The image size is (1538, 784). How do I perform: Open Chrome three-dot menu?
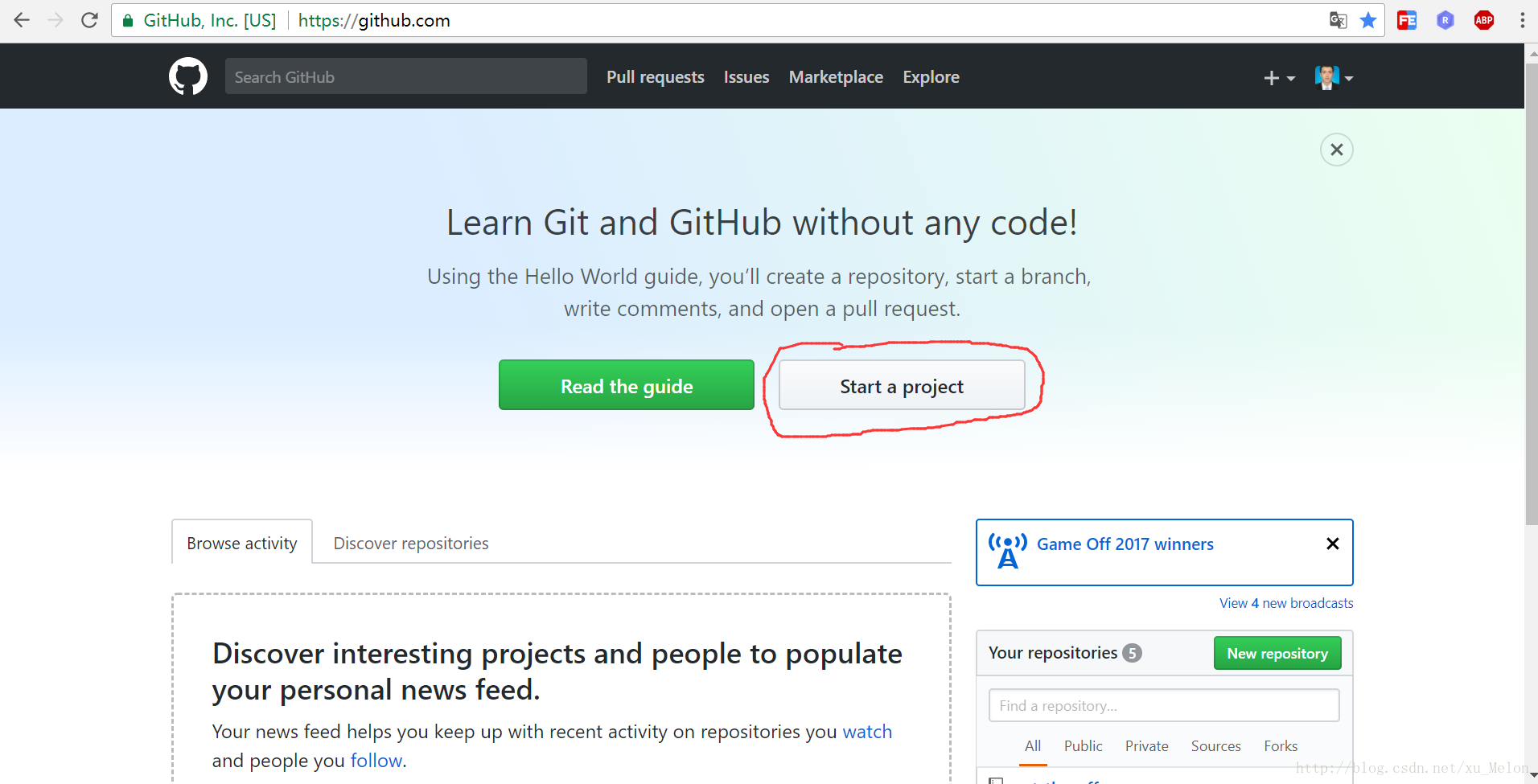(1522, 20)
